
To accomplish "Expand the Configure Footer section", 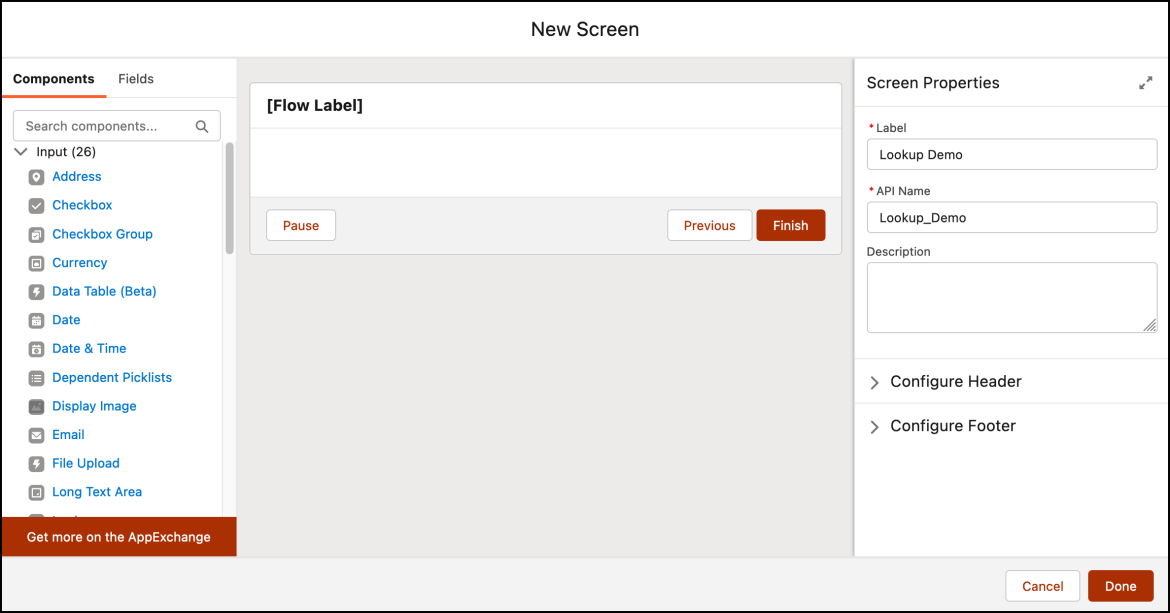I will (874, 426).
